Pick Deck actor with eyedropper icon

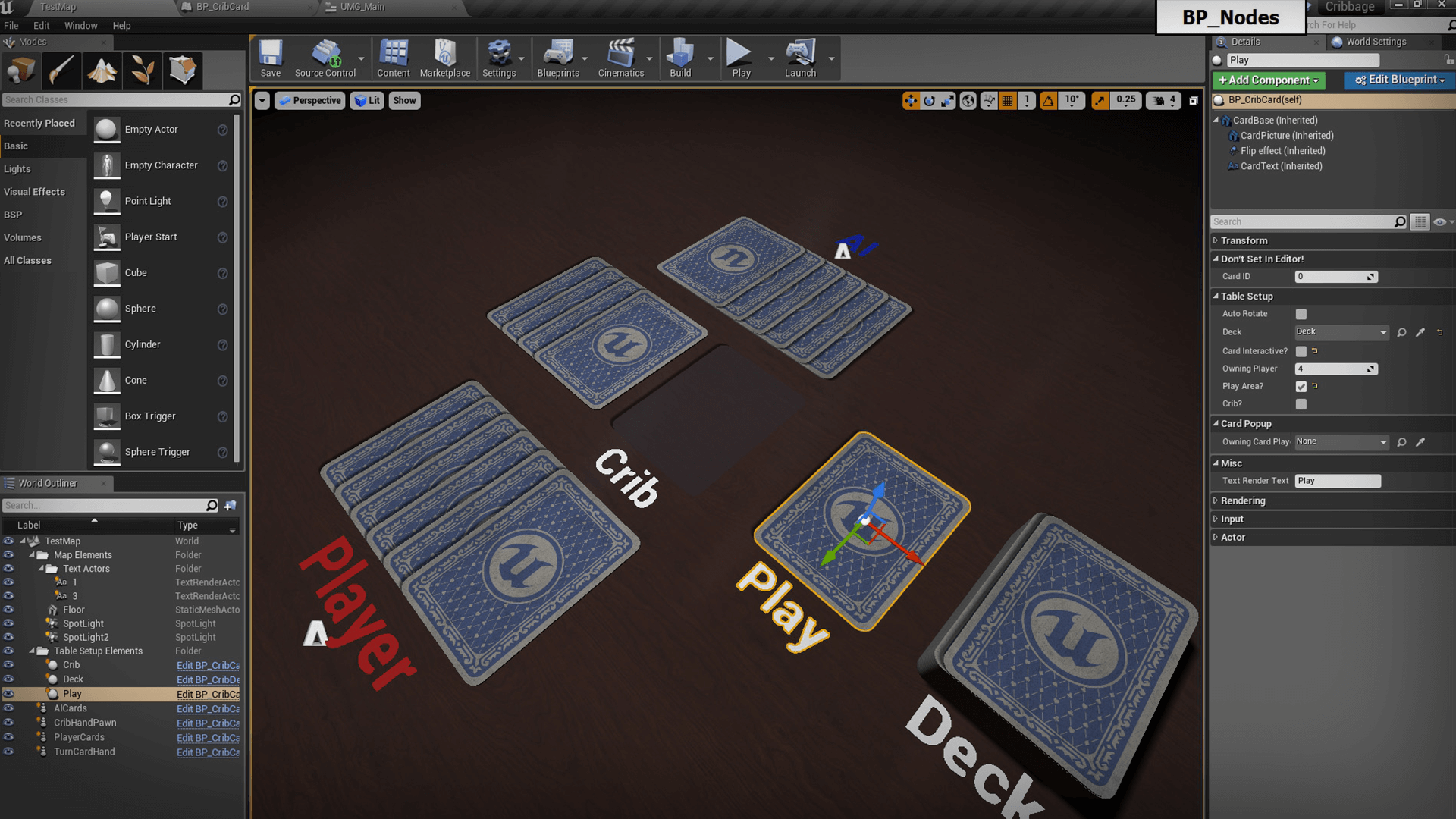click(x=1420, y=332)
